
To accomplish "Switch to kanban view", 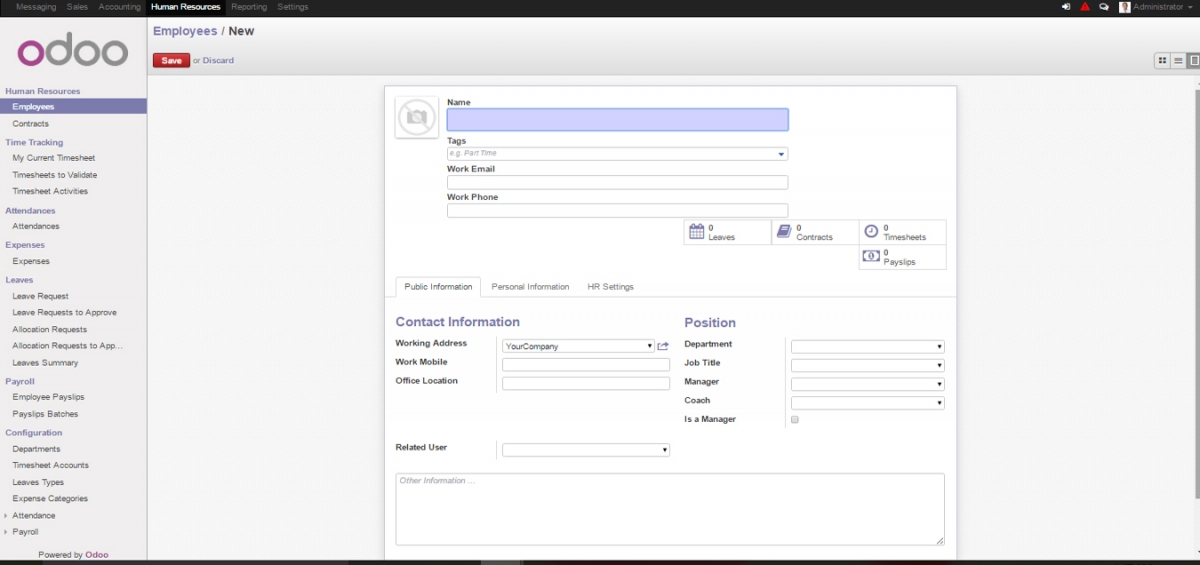I will click(1162, 61).
